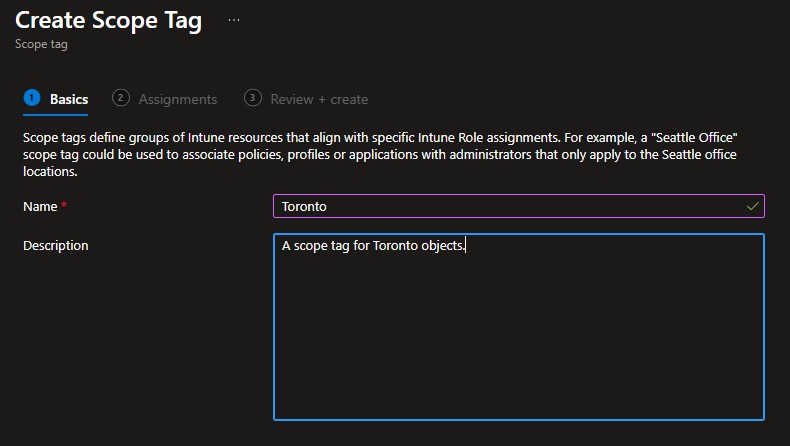Click the Description field label
The height and width of the screenshot is (446, 790).
coord(55,245)
